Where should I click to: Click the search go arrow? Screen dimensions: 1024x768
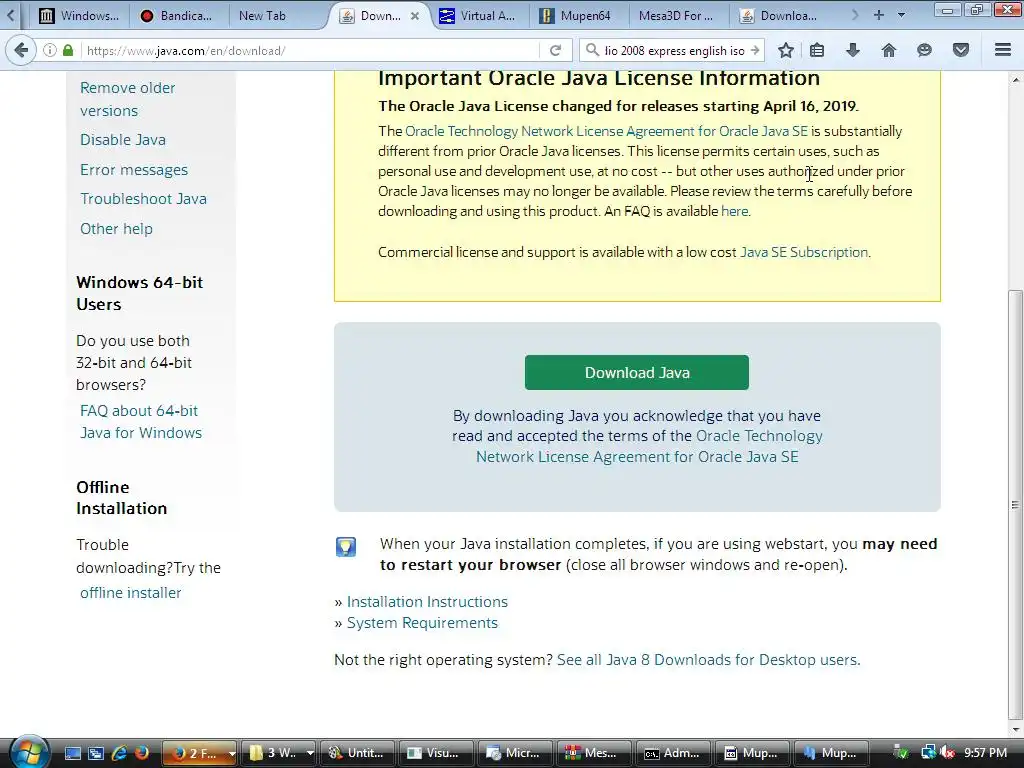(x=755, y=50)
